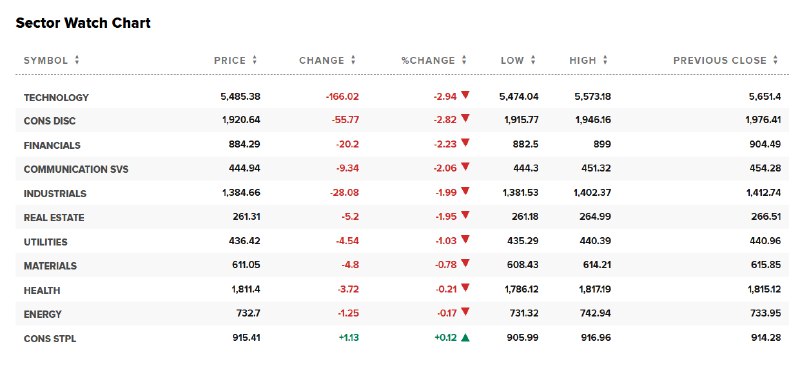800x368 pixels.
Task: Click the red down arrow in the FINANCIALS row
Action: pos(465,143)
